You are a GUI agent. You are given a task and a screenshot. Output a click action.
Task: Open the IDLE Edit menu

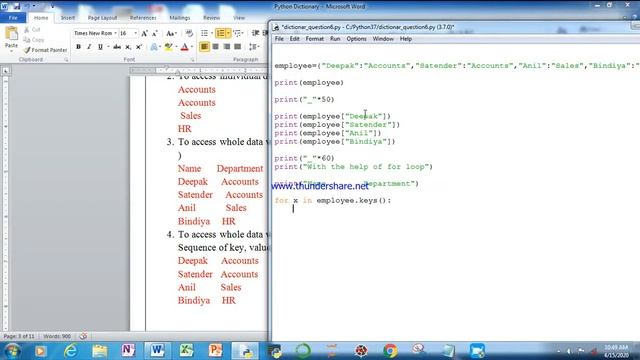pos(294,39)
